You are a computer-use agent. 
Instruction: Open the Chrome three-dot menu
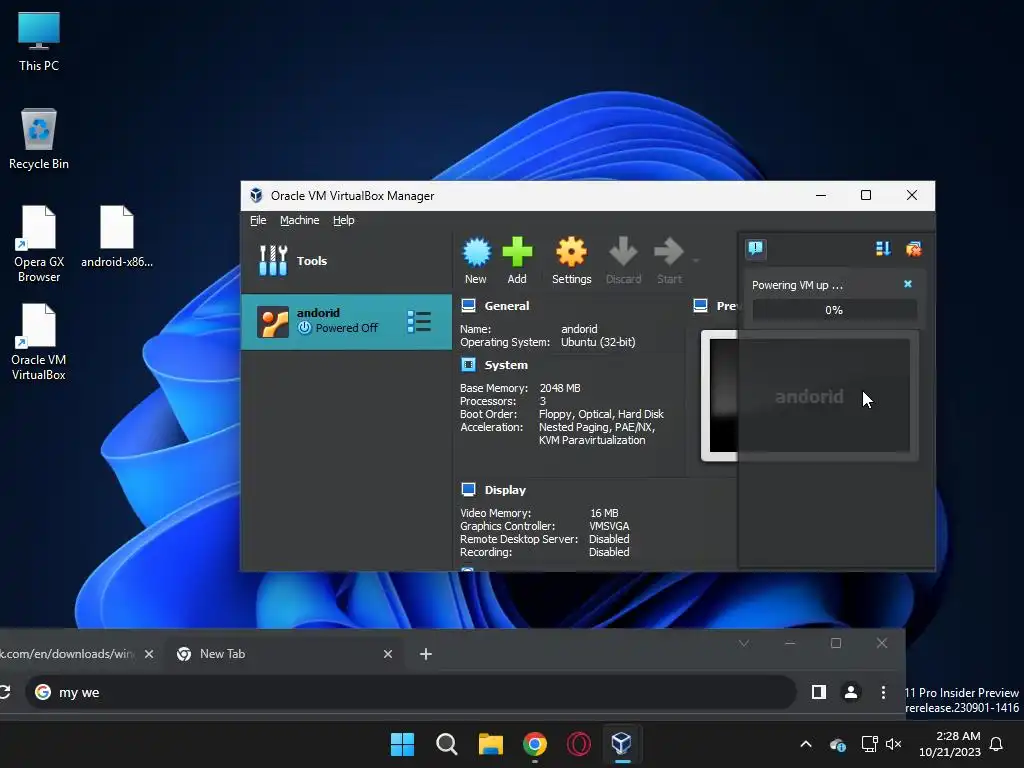click(x=884, y=692)
